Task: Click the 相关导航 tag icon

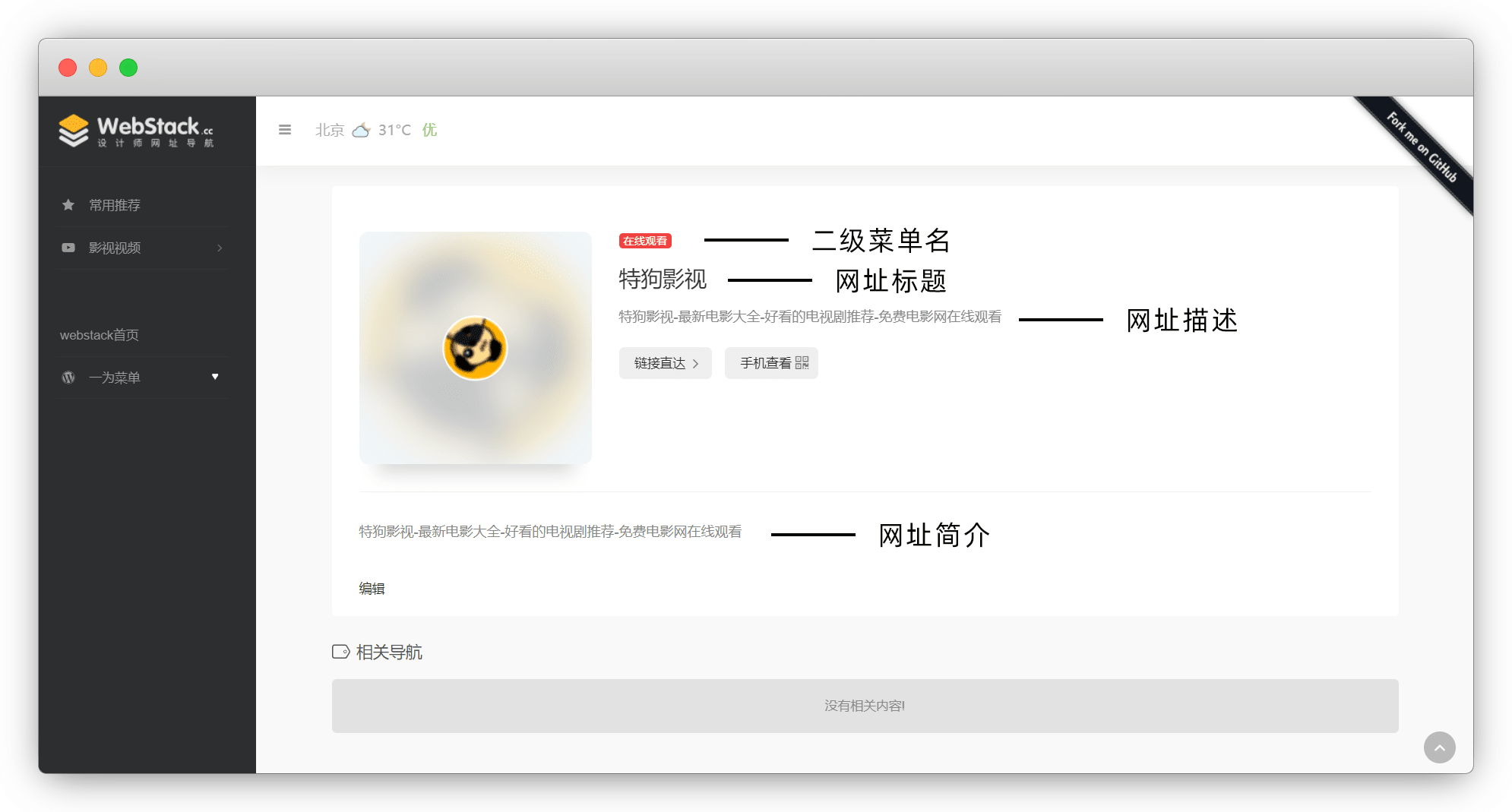Action: pyautogui.click(x=340, y=652)
